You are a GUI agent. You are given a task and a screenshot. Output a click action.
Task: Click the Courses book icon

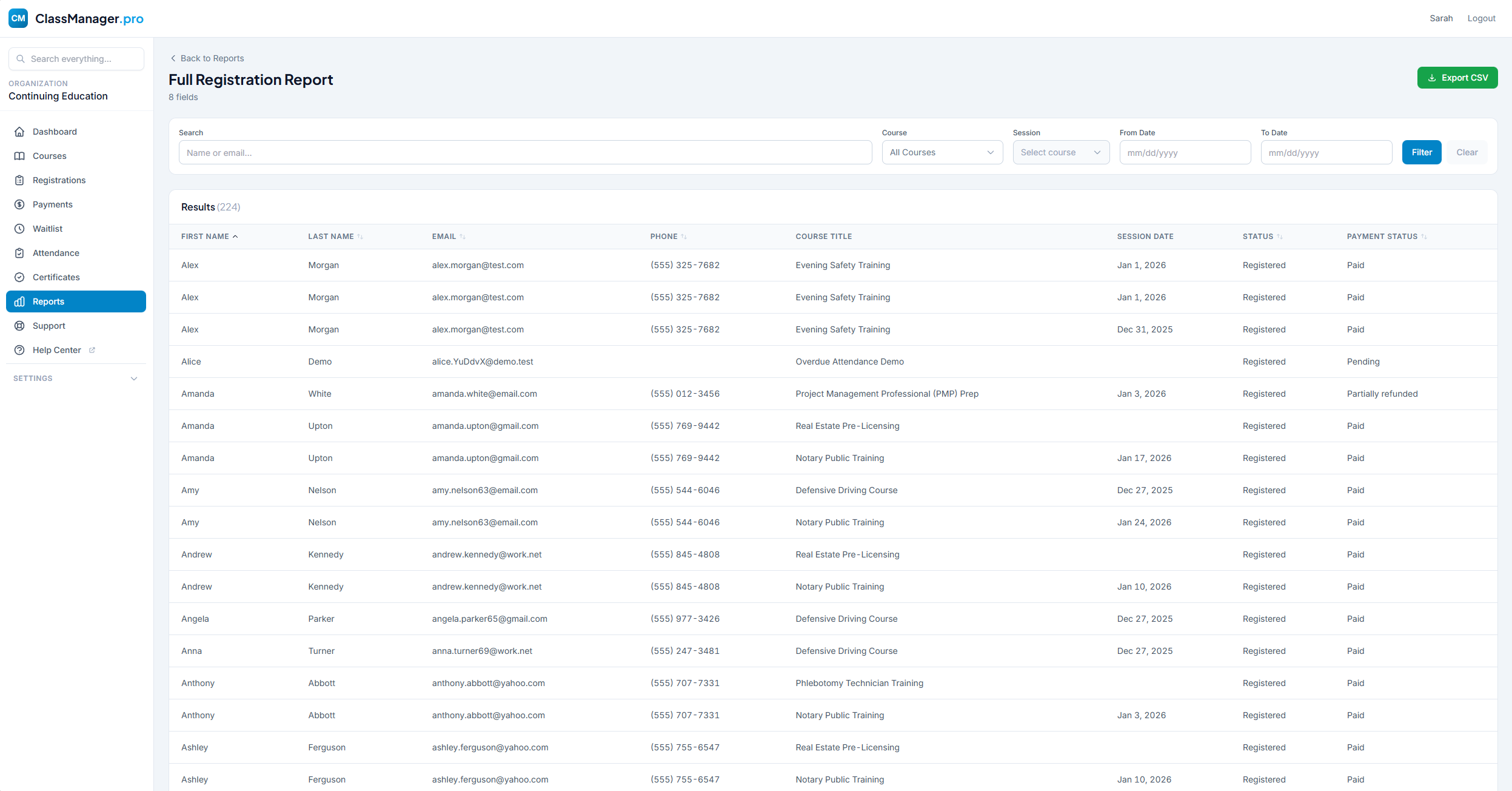tap(19, 156)
